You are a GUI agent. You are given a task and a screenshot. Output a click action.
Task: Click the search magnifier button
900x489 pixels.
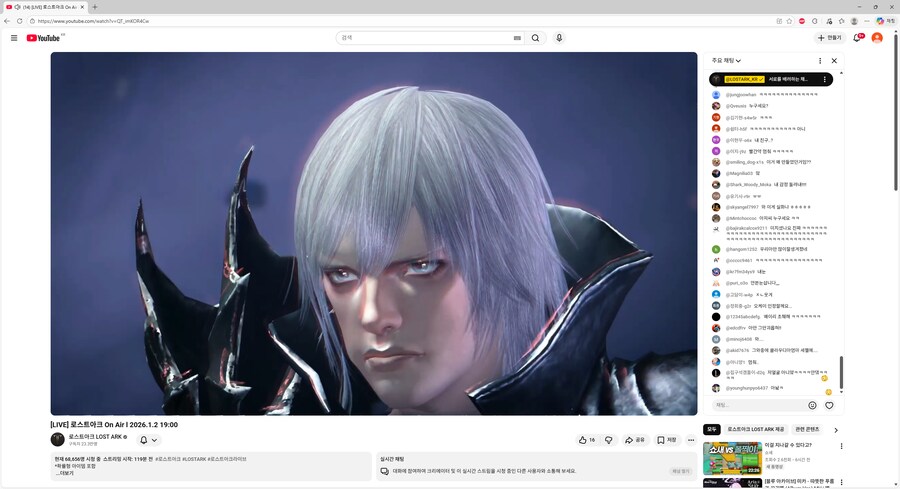(x=535, y=38)
